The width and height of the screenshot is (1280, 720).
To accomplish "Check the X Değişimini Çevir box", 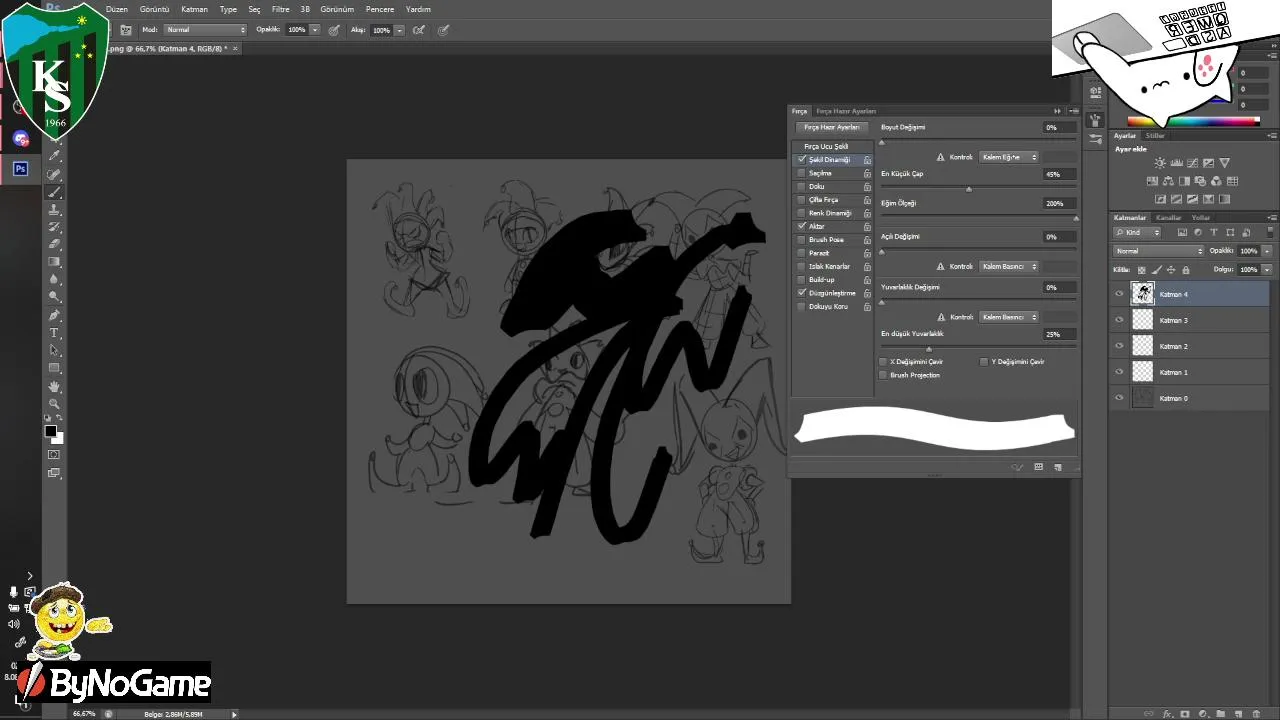I will [x=883, y=362].
